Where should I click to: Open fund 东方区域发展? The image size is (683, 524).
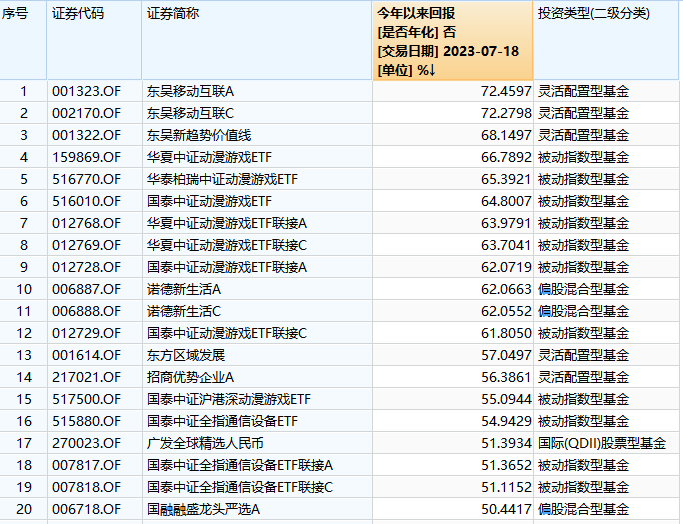(186, 355)
